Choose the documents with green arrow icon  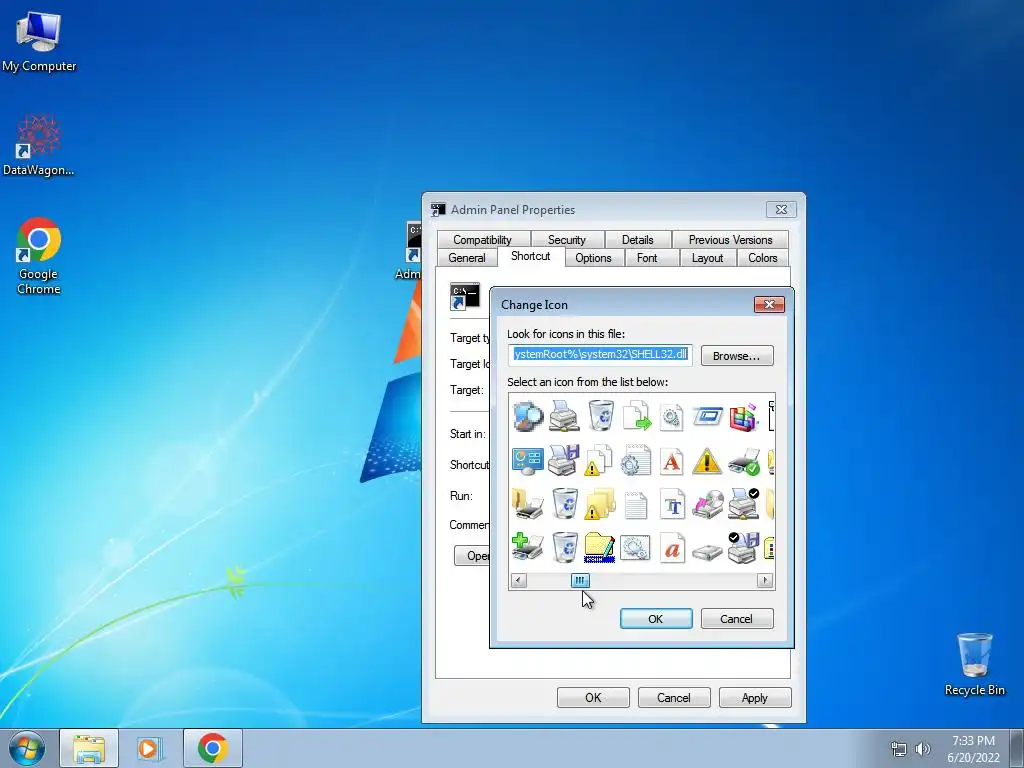point(636,416)
